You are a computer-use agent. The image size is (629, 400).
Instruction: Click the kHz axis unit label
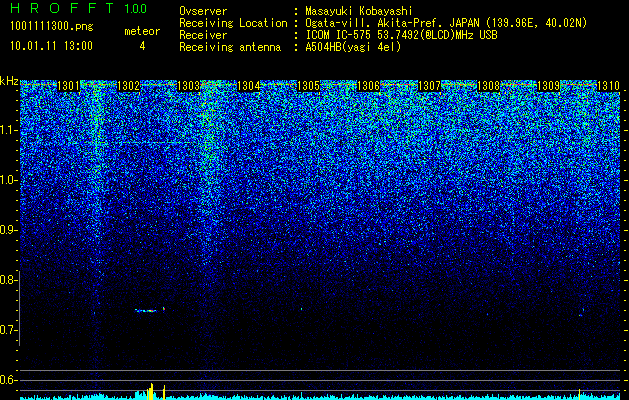point(9,81)
